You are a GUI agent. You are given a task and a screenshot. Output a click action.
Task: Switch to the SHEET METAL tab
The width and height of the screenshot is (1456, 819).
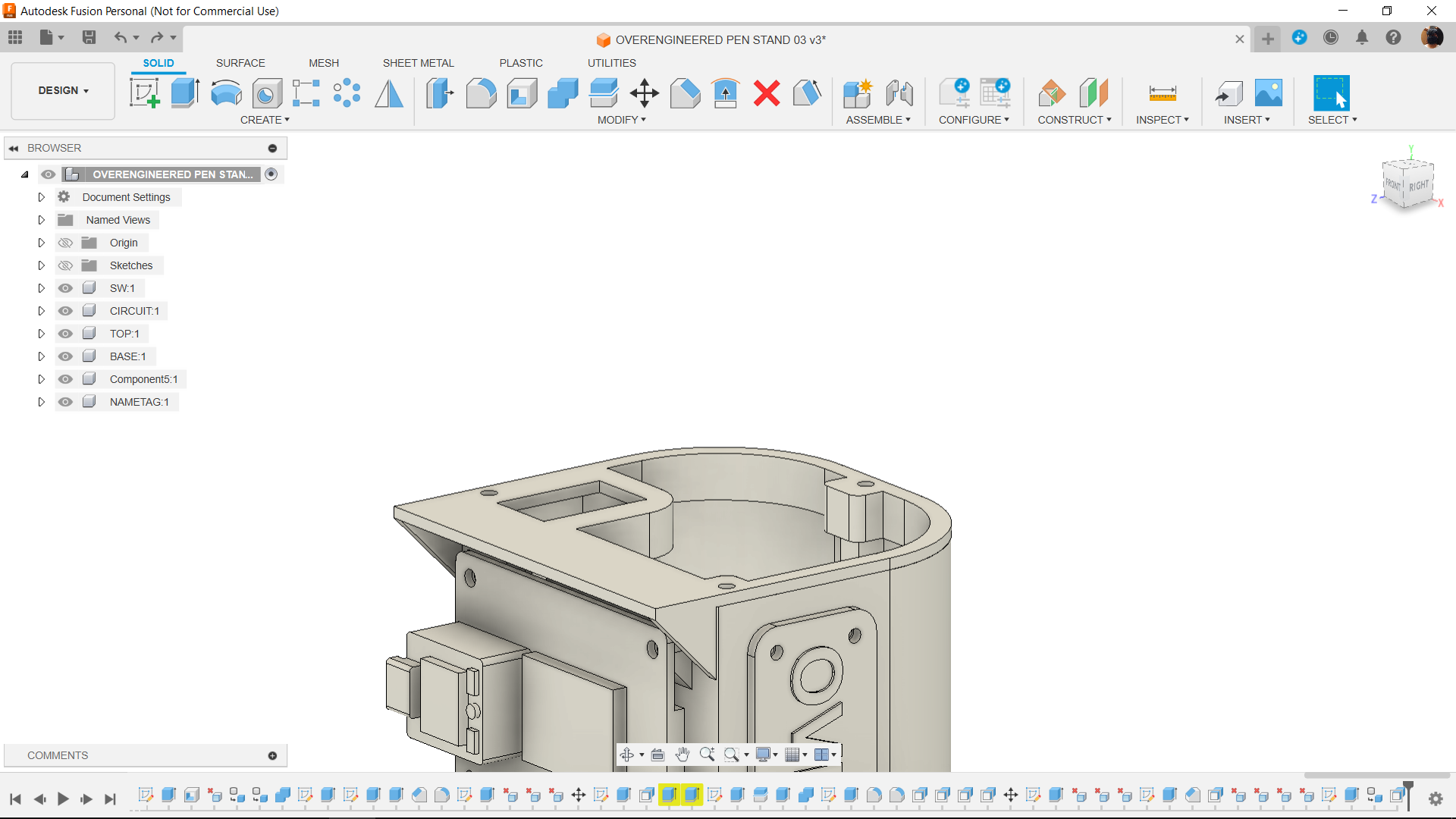[419, 63]
